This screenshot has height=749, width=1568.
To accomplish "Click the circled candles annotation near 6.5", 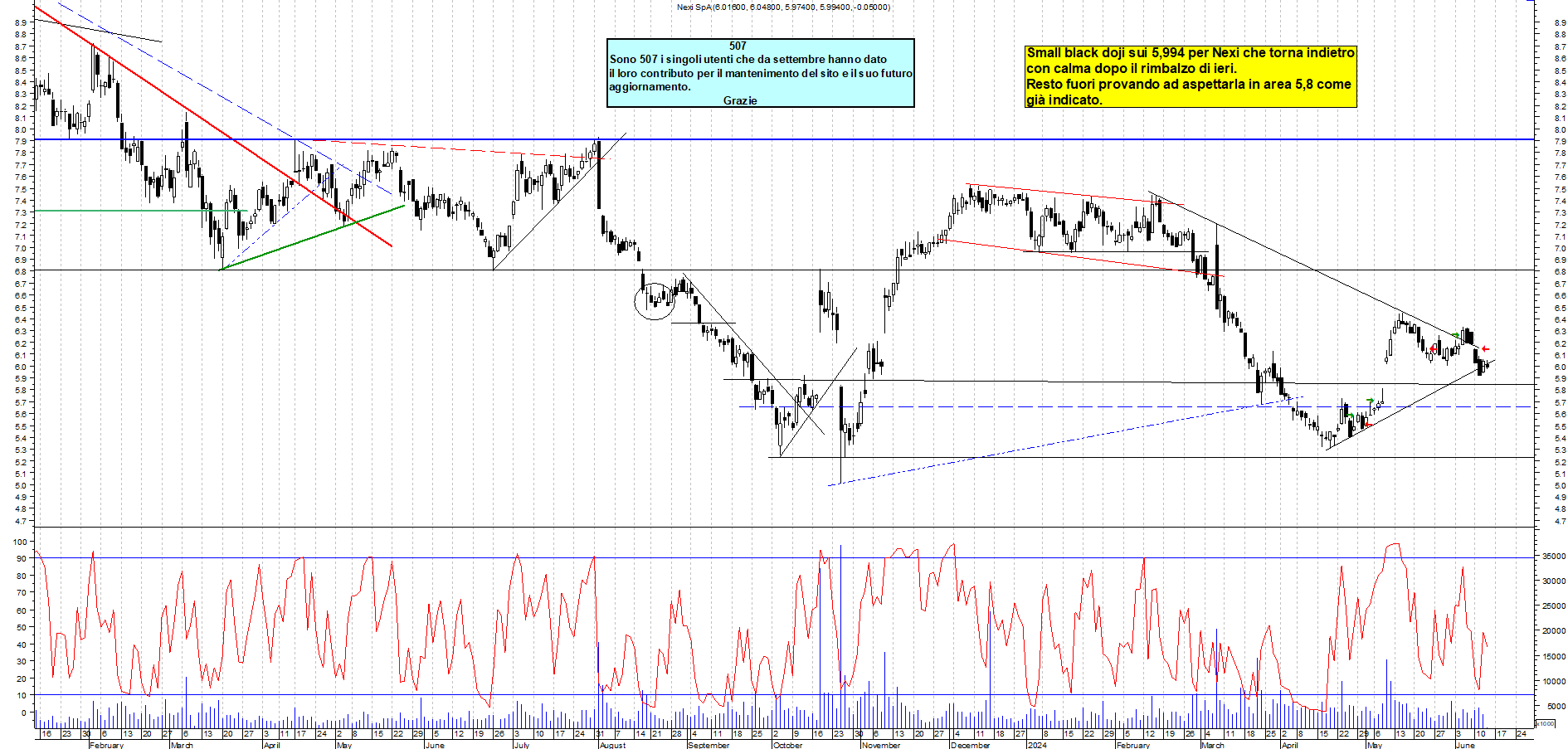I will 655,301.
